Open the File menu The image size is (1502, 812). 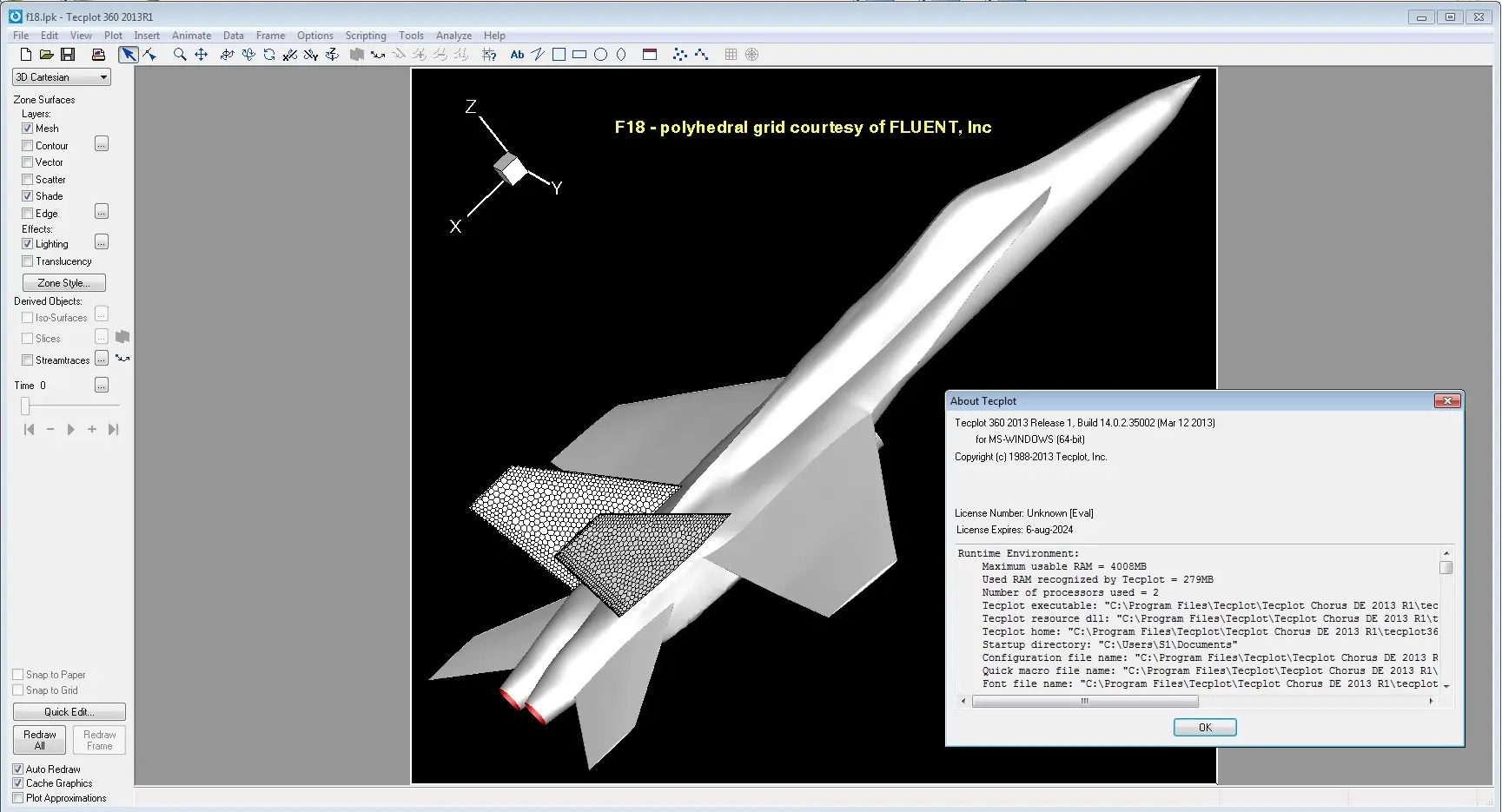click(x=21, y=36)
